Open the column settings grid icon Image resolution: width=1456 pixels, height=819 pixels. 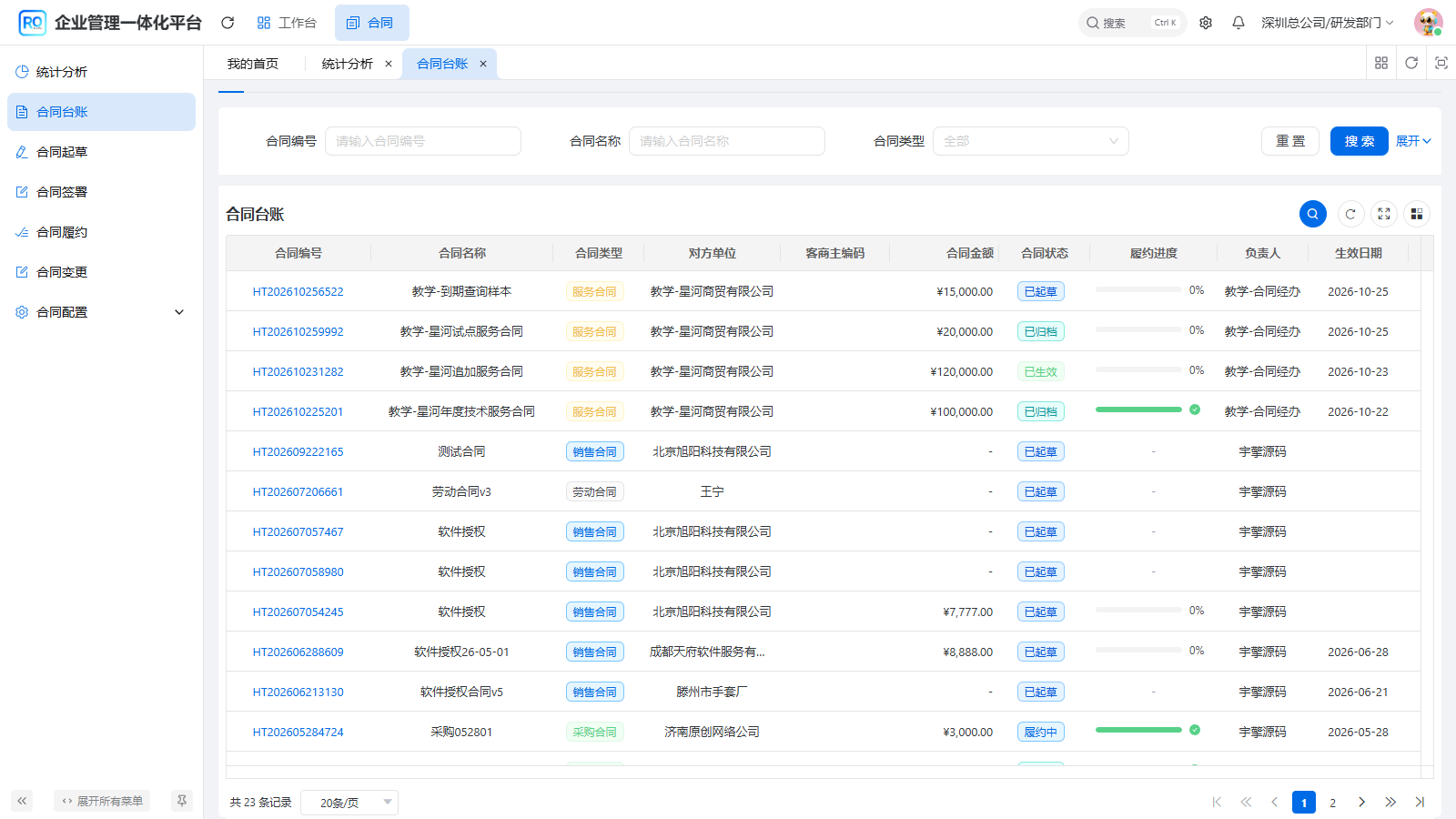tap(1417, 214)
